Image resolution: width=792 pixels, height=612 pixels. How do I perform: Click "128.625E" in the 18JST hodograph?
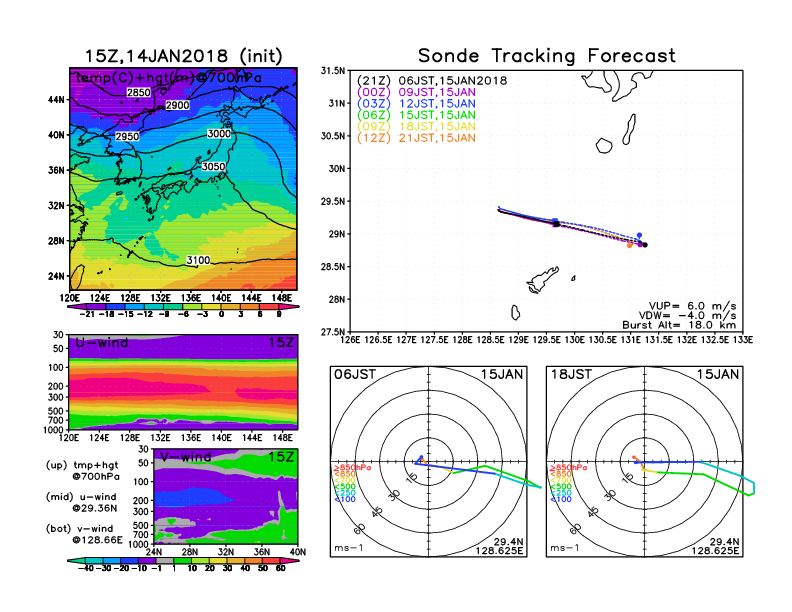pyautogui.click(x=715, y=550)
